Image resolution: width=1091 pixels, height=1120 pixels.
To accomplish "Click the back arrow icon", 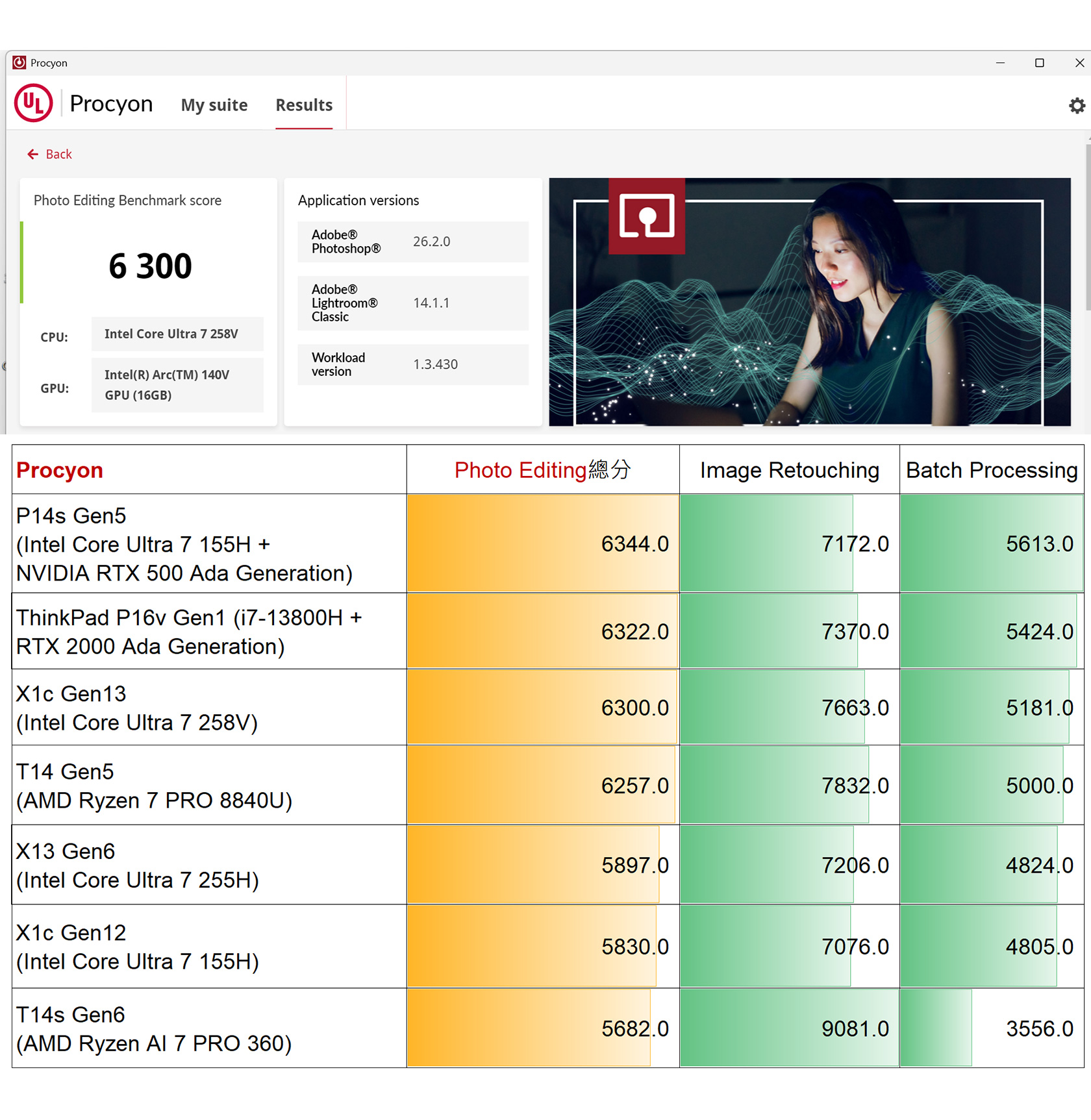I will coord(32,154).
